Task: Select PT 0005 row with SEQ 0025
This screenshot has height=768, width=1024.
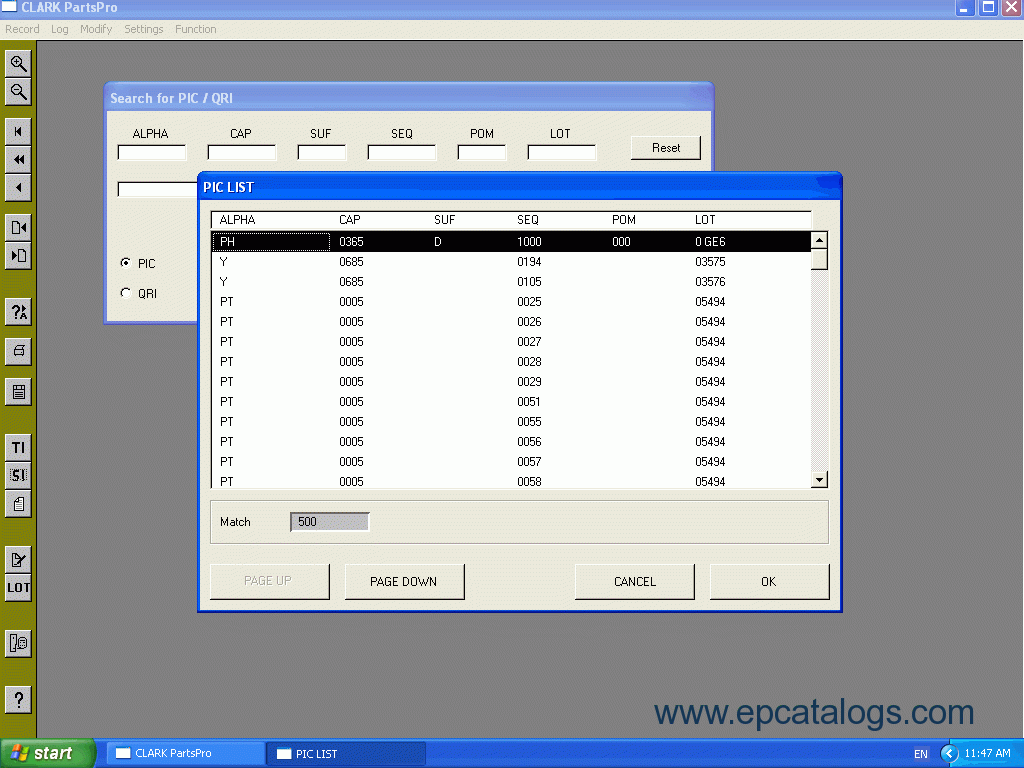Action: click(511, 302)
